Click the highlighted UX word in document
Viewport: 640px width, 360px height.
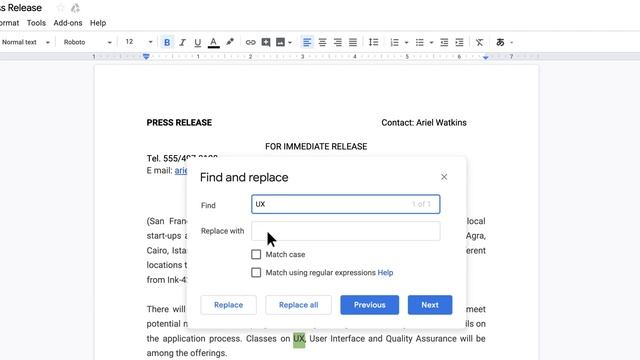point(299,339)
